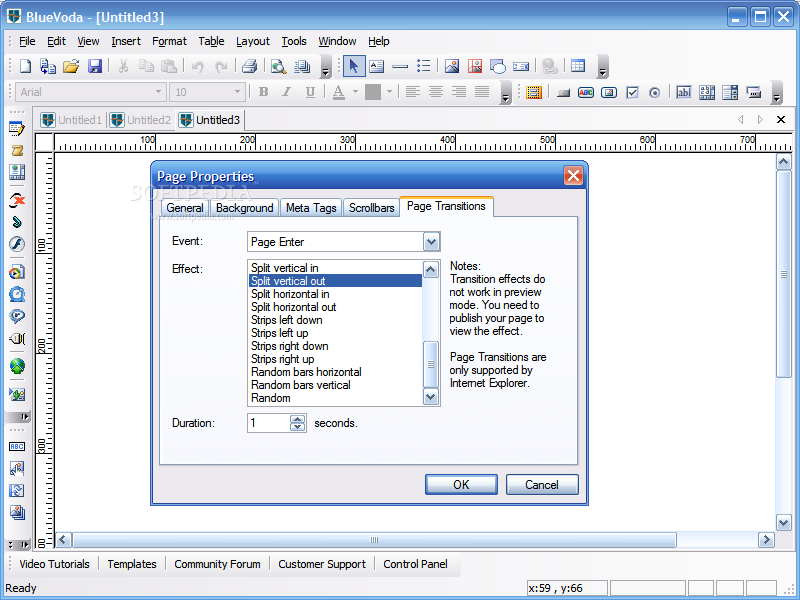Expand the Arial font name dropdown

pyautogui.click(x=159, y=92)
